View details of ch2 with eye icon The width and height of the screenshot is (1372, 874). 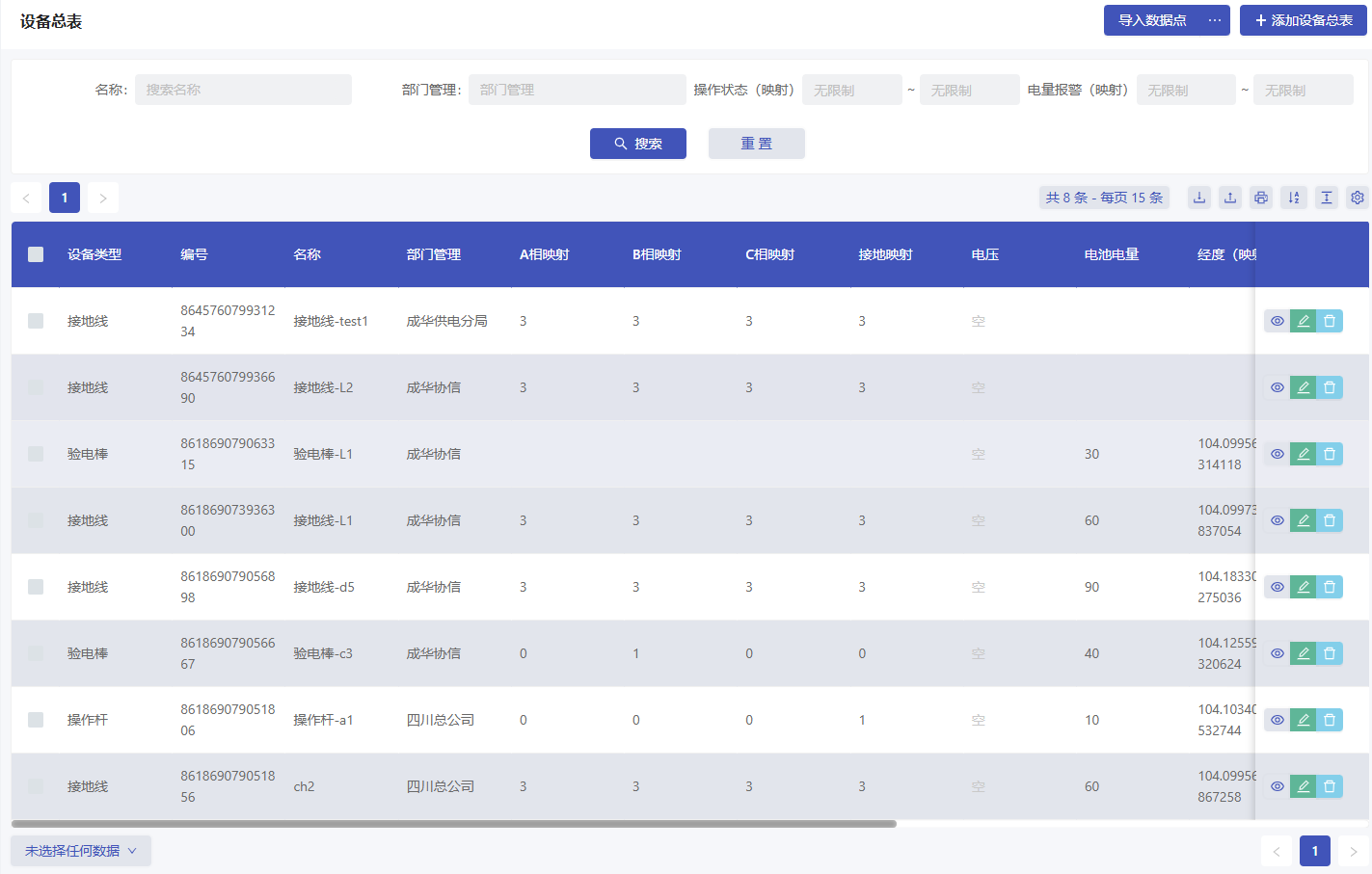pos(1277,786)
